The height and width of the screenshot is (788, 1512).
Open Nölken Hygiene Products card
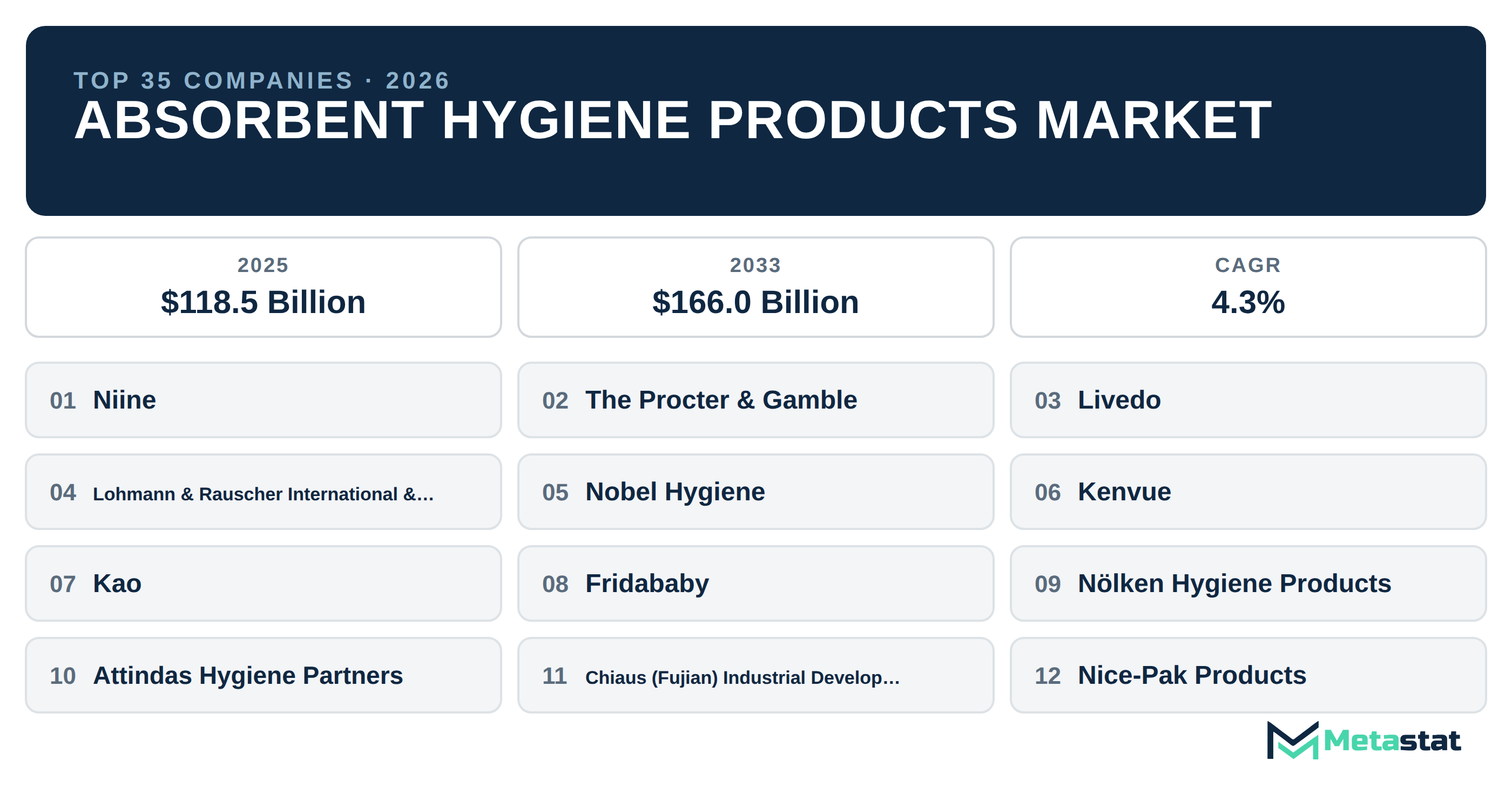point(1248,583)
